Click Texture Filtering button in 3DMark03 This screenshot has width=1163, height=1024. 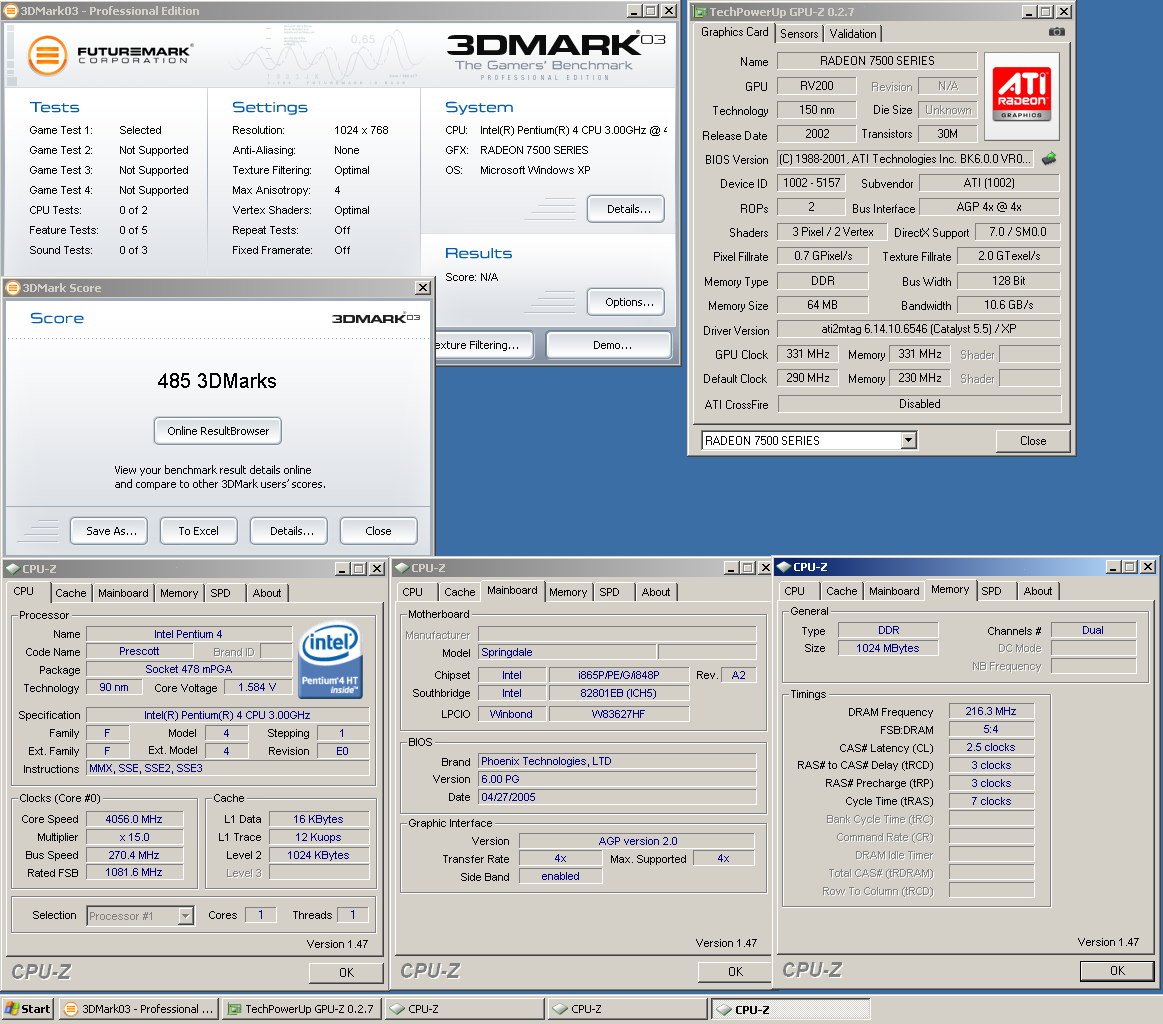pyautogui.click(x=484, y=345)
